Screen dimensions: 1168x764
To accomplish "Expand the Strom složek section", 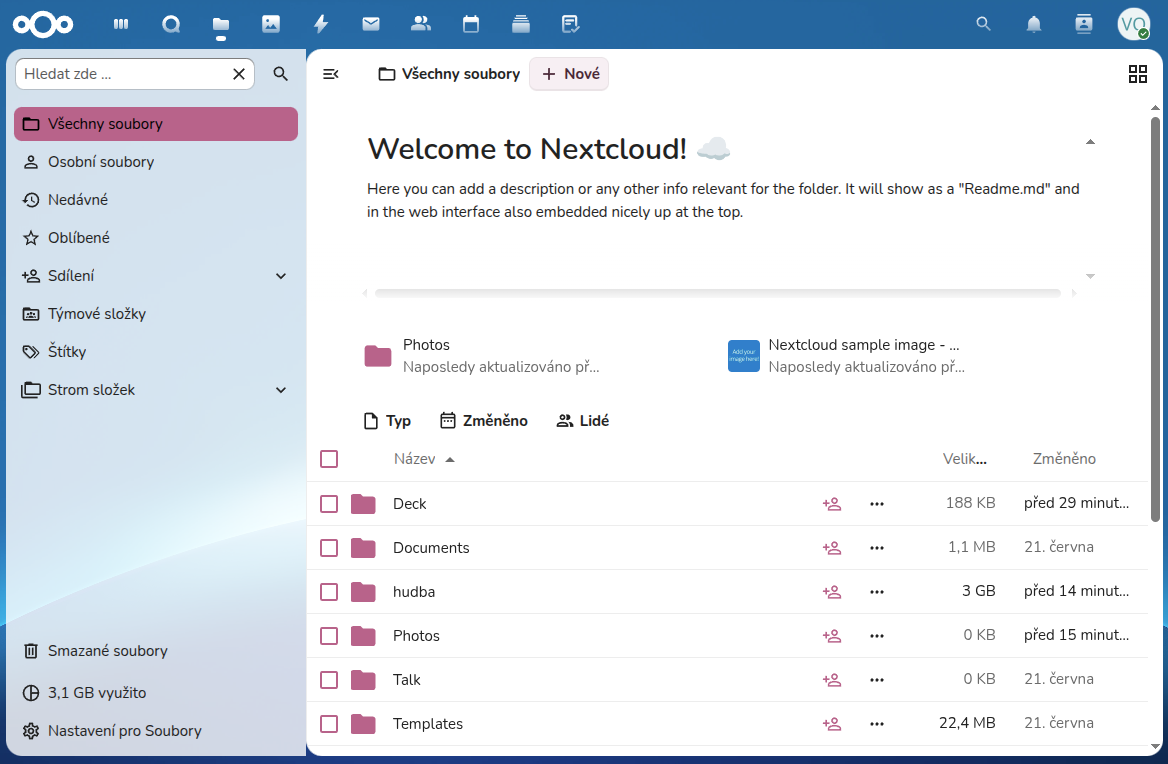I will 281,390.
